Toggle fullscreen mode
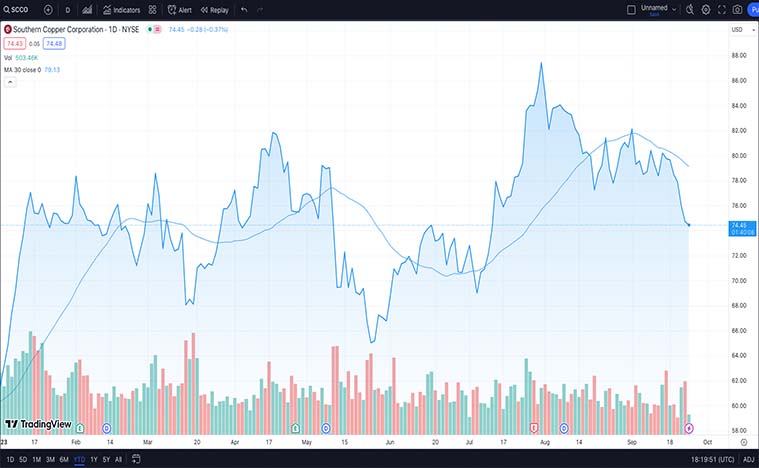Image resolution: width=759 pixels, height=468 pixels. click(x=722, y=10)
